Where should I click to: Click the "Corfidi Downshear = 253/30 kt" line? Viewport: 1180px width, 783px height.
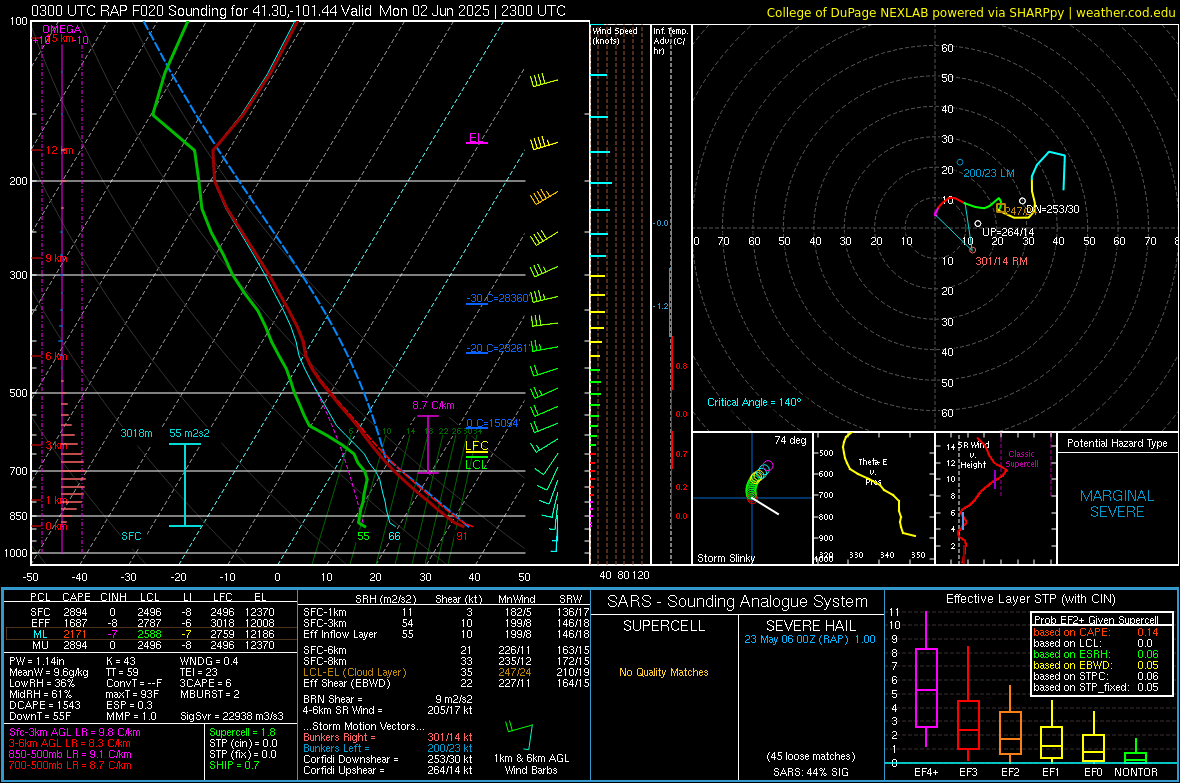388,759
